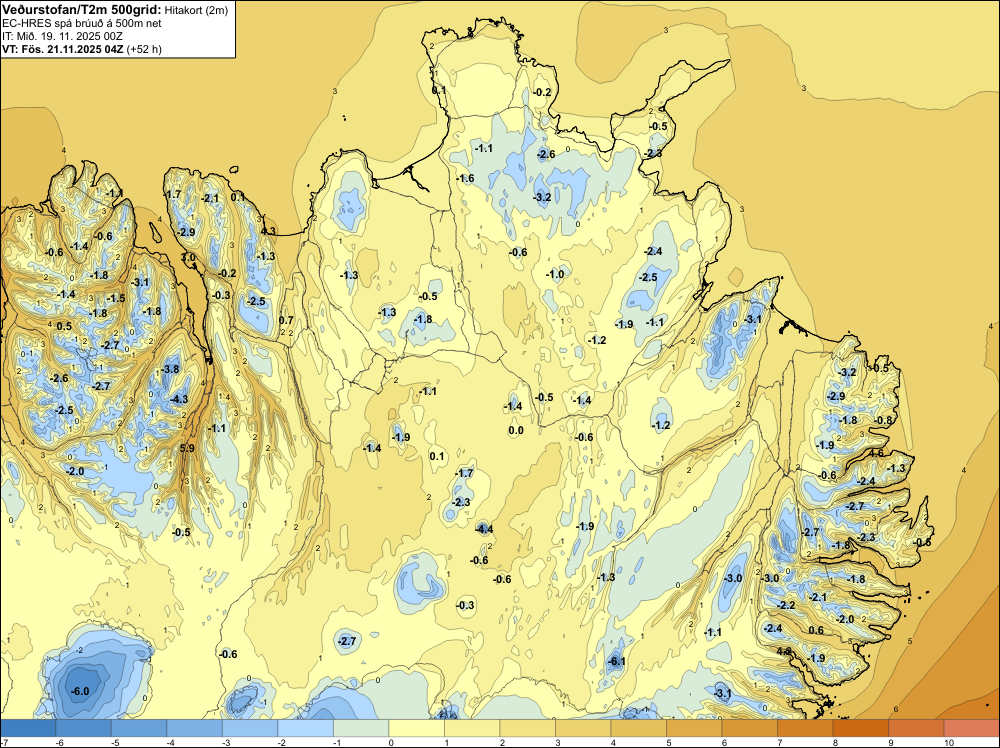Screen dimensions: 1000x748
Task: Click the '-1.6' temperature value
Action: point(465,178)
